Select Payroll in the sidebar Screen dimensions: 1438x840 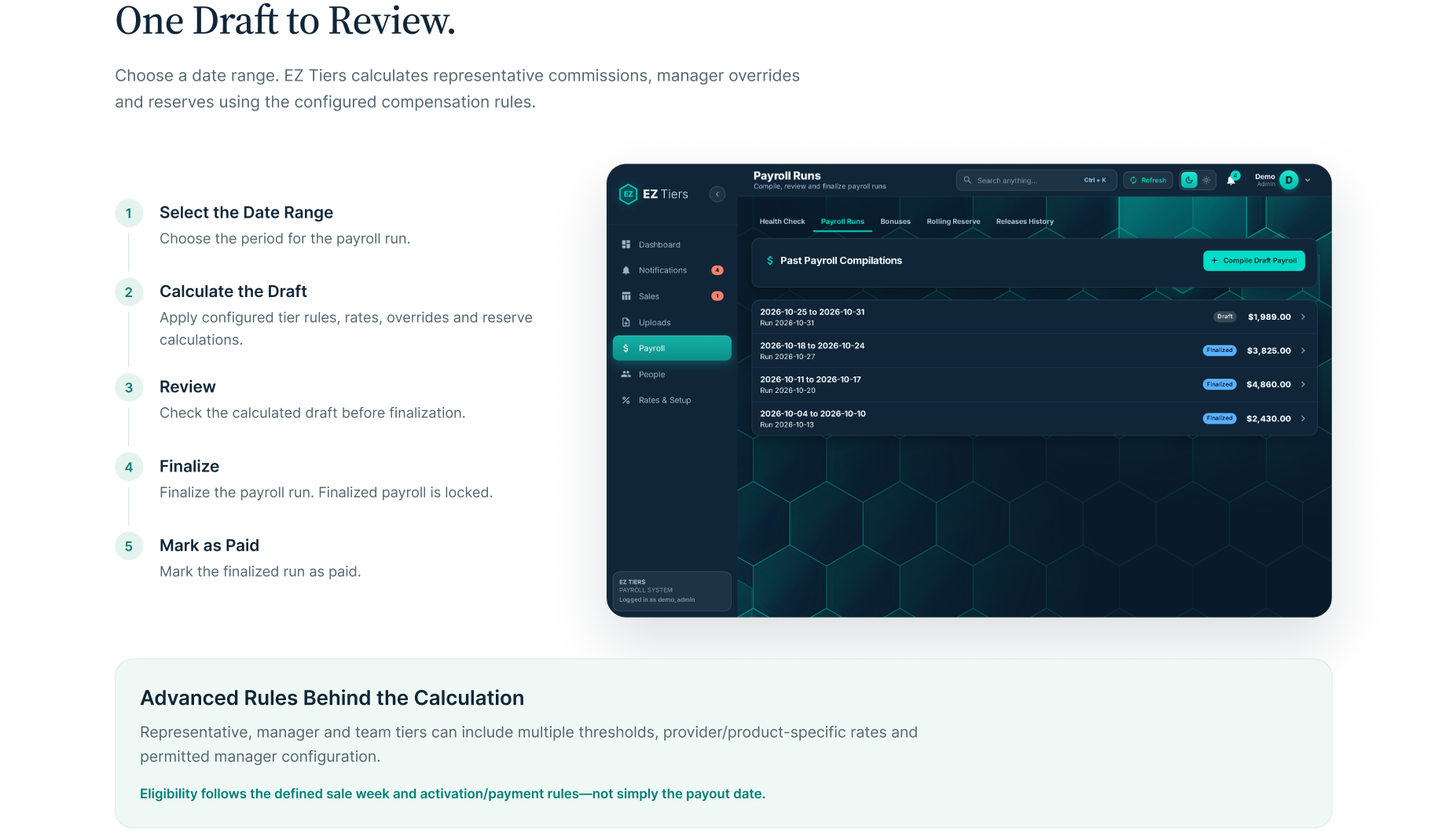coord(672,348)
